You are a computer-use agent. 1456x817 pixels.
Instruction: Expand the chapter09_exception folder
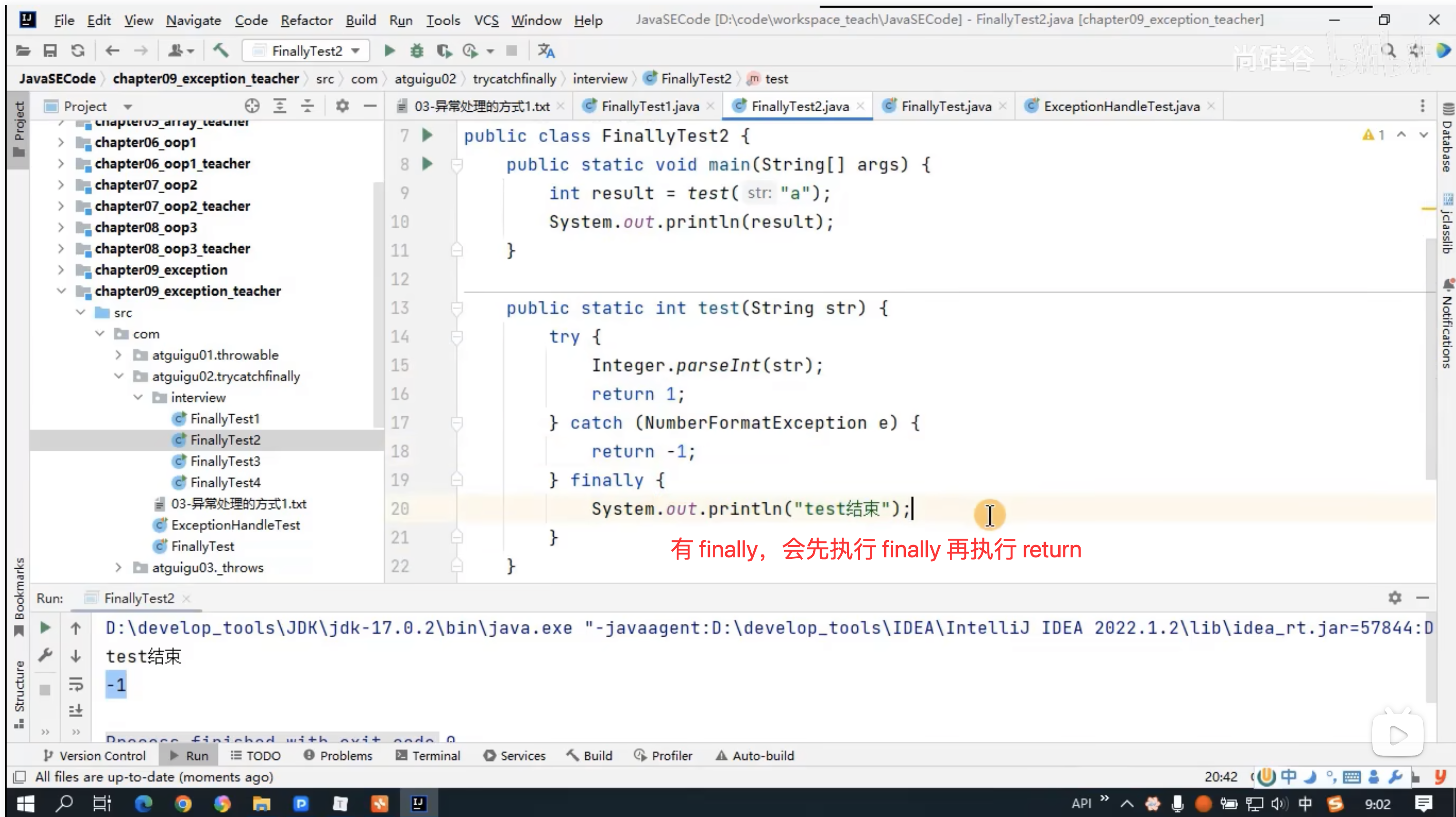coord(61,270)
